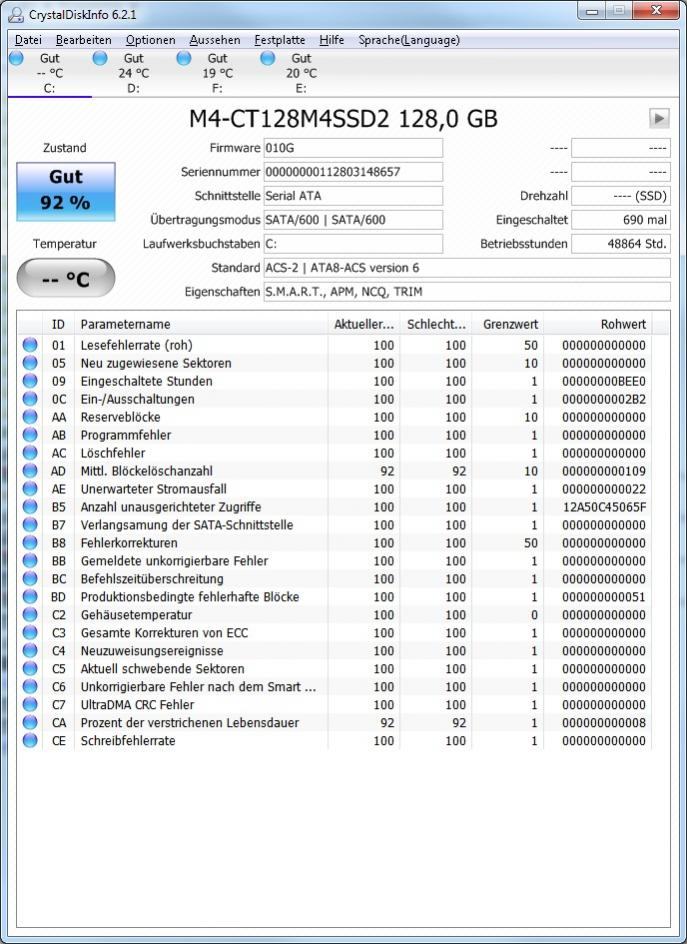Click status icon for Reserveblöcke

tap(30, 417)
